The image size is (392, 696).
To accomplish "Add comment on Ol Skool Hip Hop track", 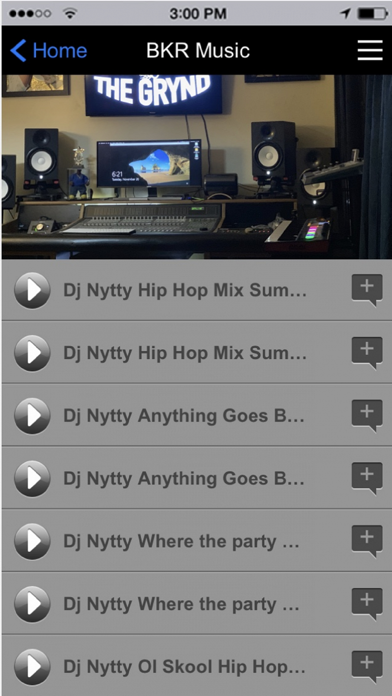I will pos(367,666).
